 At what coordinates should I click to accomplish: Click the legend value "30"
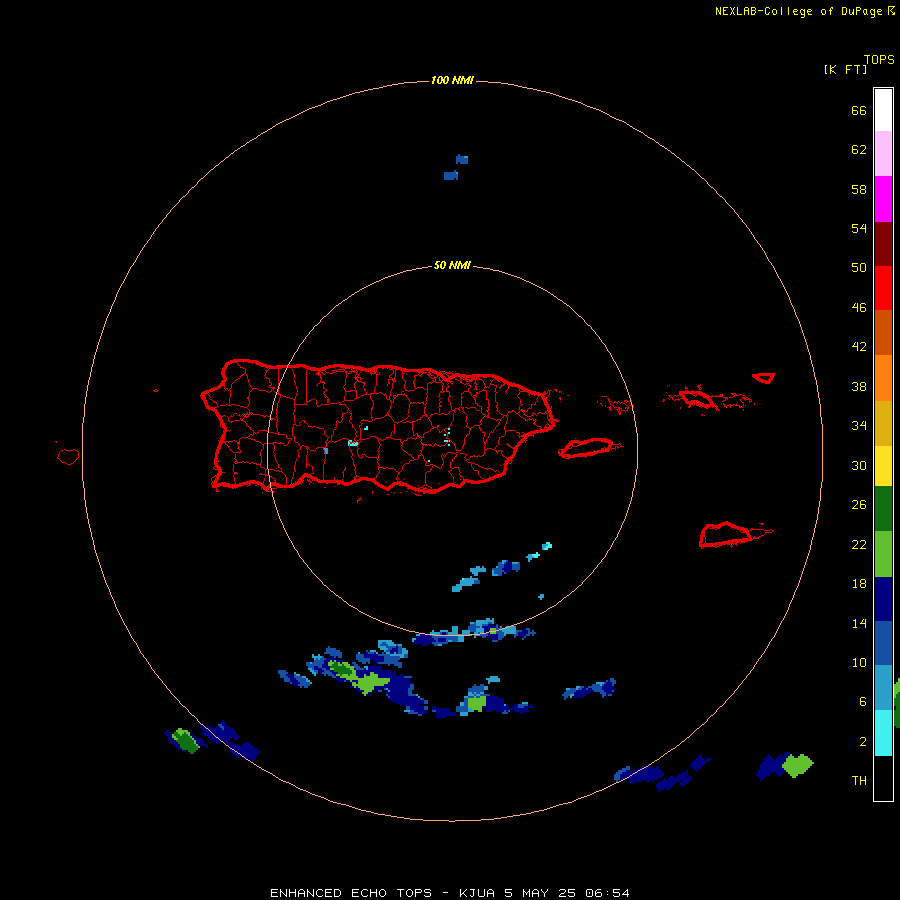pyautogui.click(x=859, y=465)
